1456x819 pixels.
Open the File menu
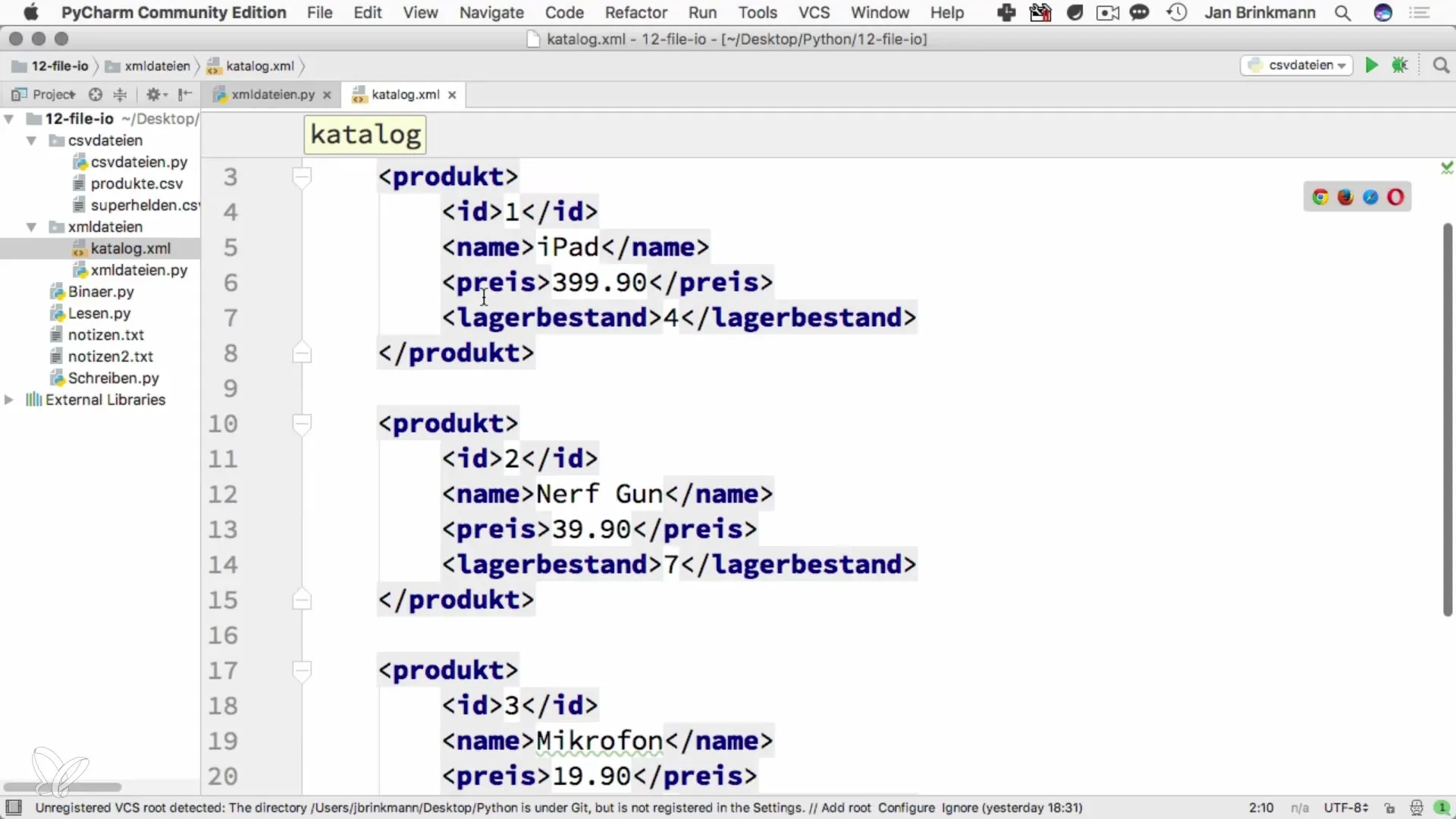(x=319, y=13)
